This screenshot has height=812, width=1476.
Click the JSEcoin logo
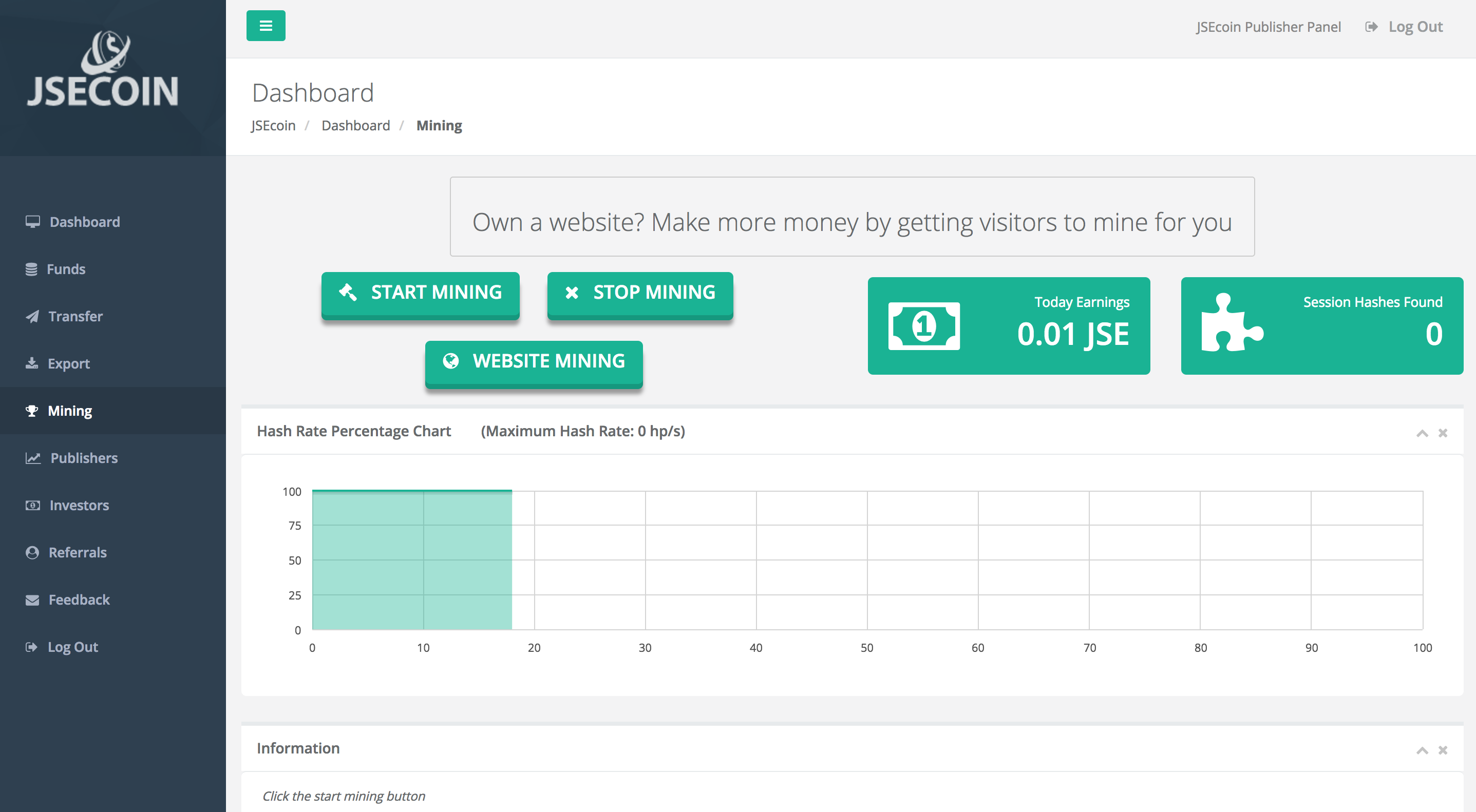tap(103, 70)
